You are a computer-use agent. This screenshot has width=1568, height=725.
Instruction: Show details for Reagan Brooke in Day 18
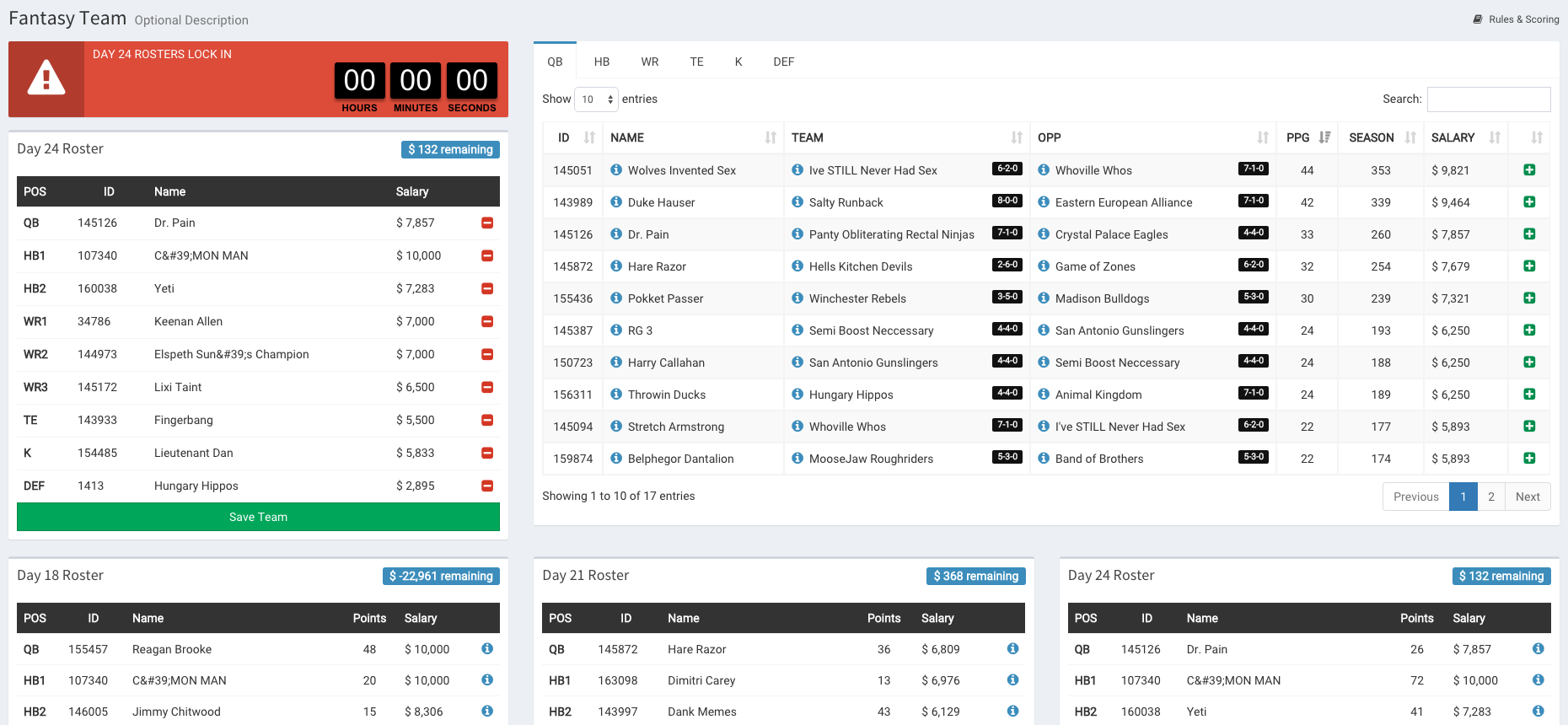[x=487, y=649]
